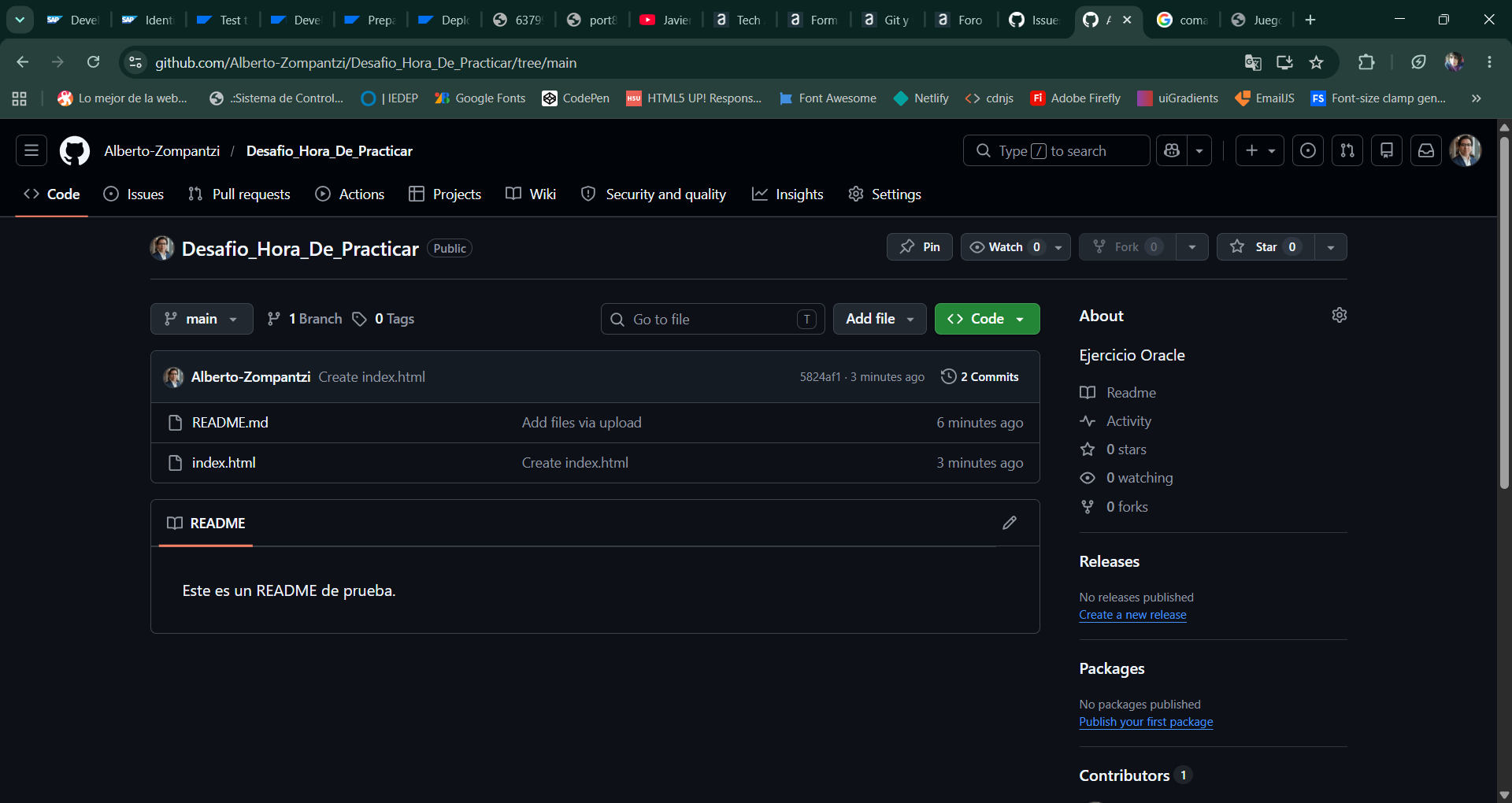Expand the Copilot dropdown arrow in header
This screenshot has height=803, width=1512.
tap(1199, 150)
